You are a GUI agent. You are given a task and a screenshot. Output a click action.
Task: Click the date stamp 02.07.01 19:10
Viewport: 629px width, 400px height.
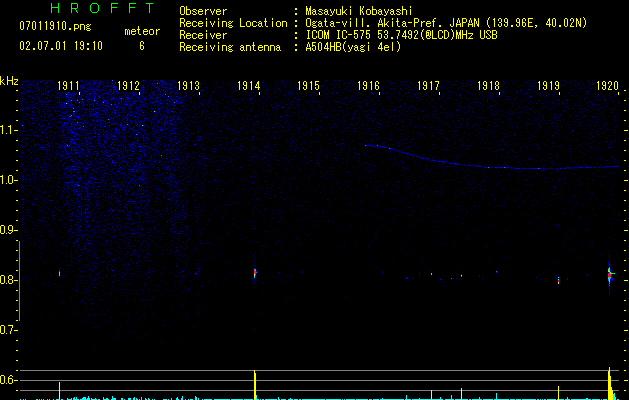(61, 46)
